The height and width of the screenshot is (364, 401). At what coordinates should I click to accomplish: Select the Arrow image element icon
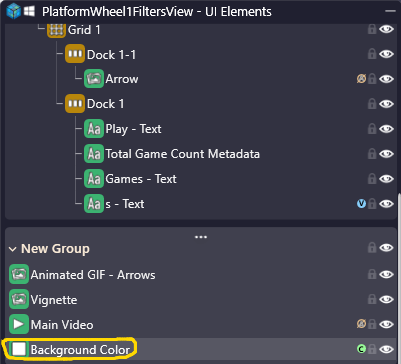coord(94,79)
